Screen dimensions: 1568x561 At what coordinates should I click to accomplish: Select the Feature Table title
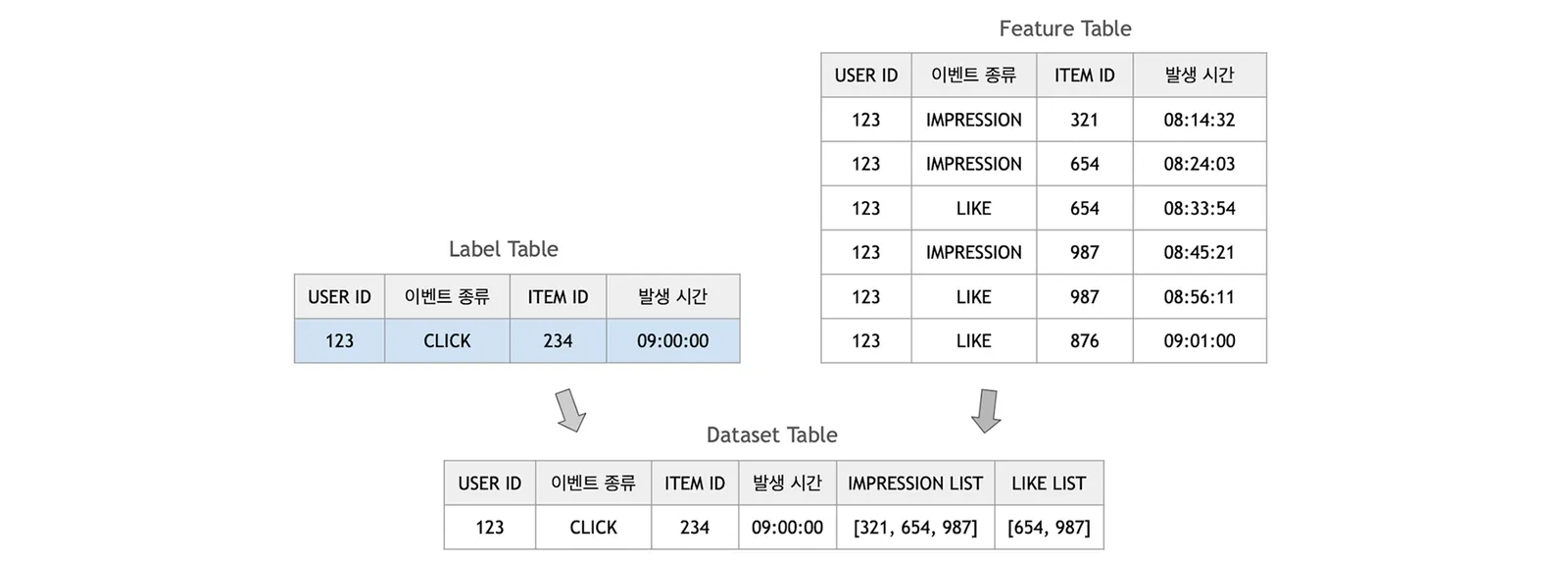(x=1065, y=28)
